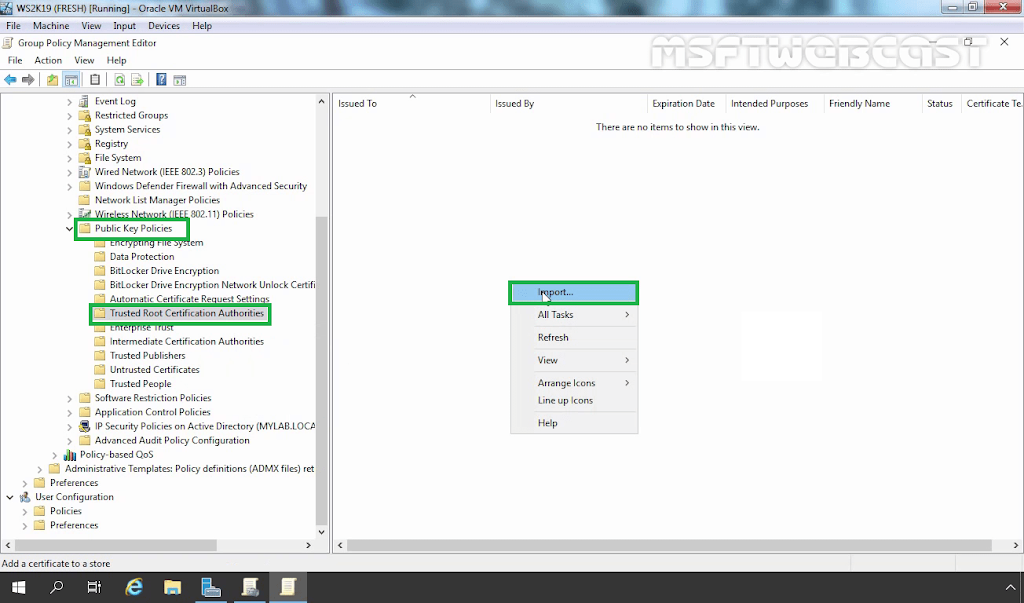Open the Arrange Icons submenu
Screen dimensions: 1024x603
point(573,383)
